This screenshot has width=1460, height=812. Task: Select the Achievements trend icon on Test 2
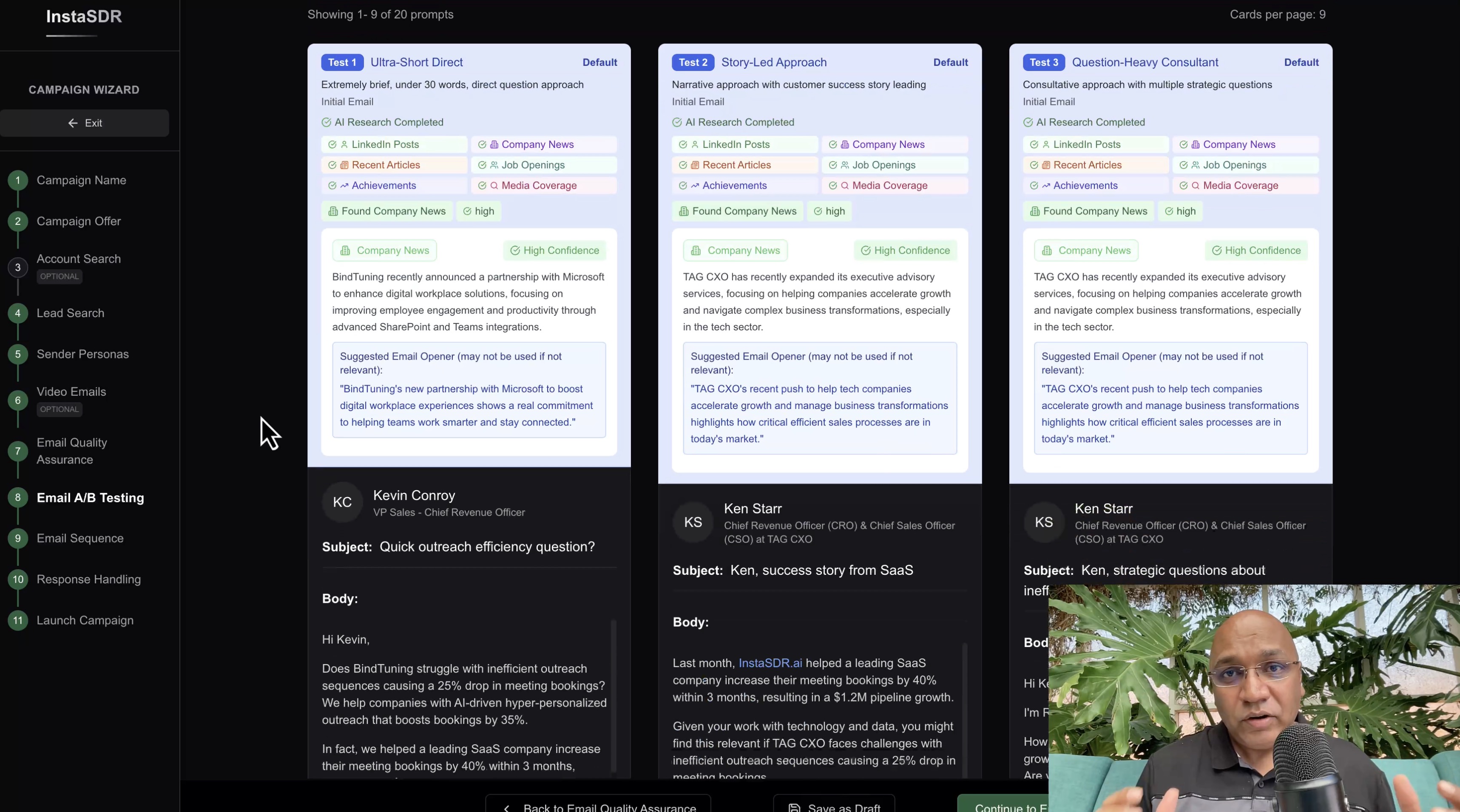tap(695, 186)
